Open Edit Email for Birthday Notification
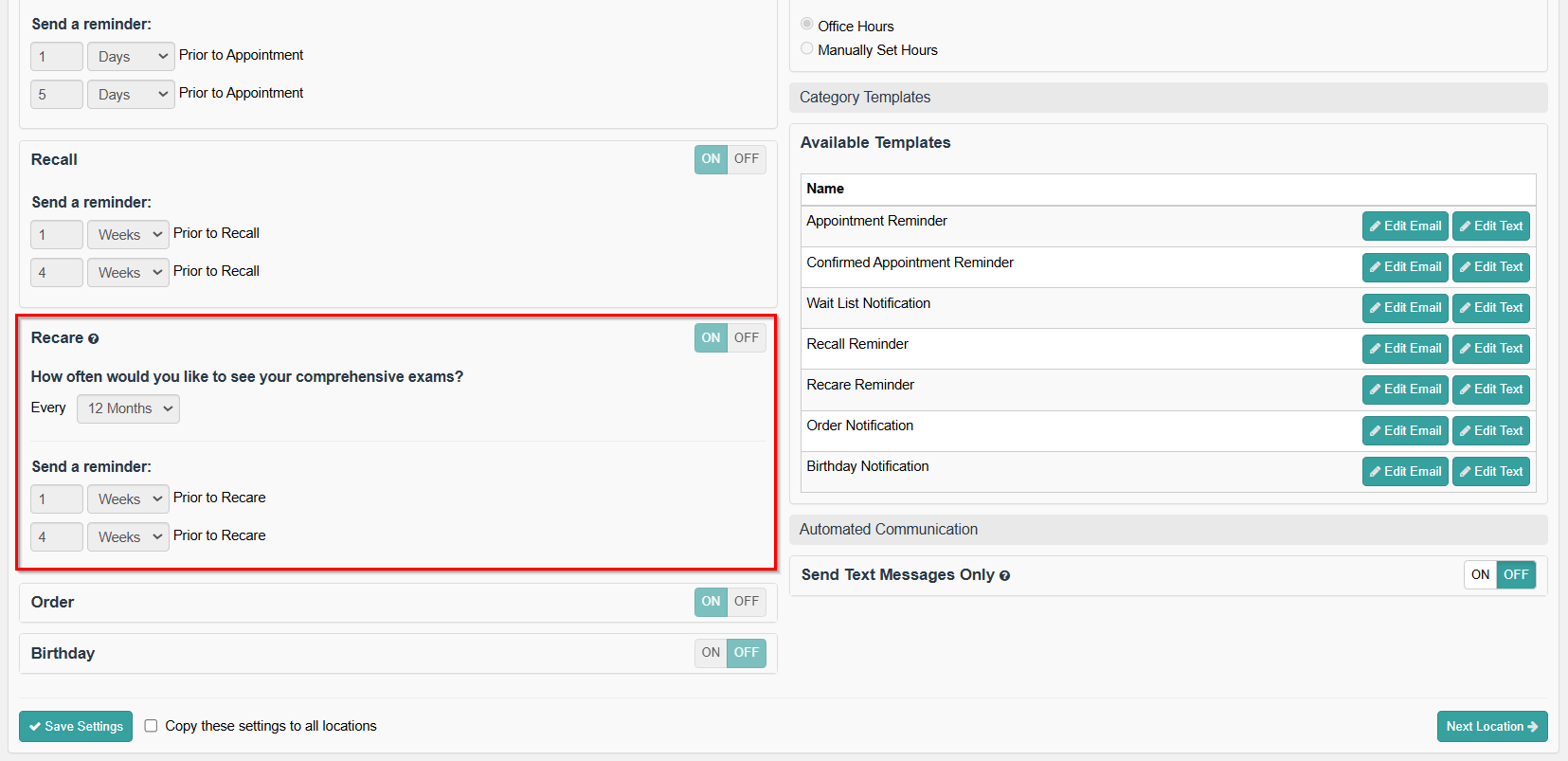Screen dimensions: 1568x761 coord(1404,472)
